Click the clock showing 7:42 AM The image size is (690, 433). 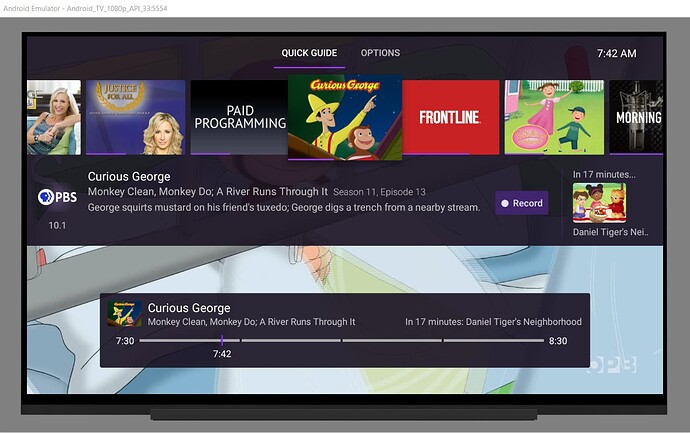point(616,53)
